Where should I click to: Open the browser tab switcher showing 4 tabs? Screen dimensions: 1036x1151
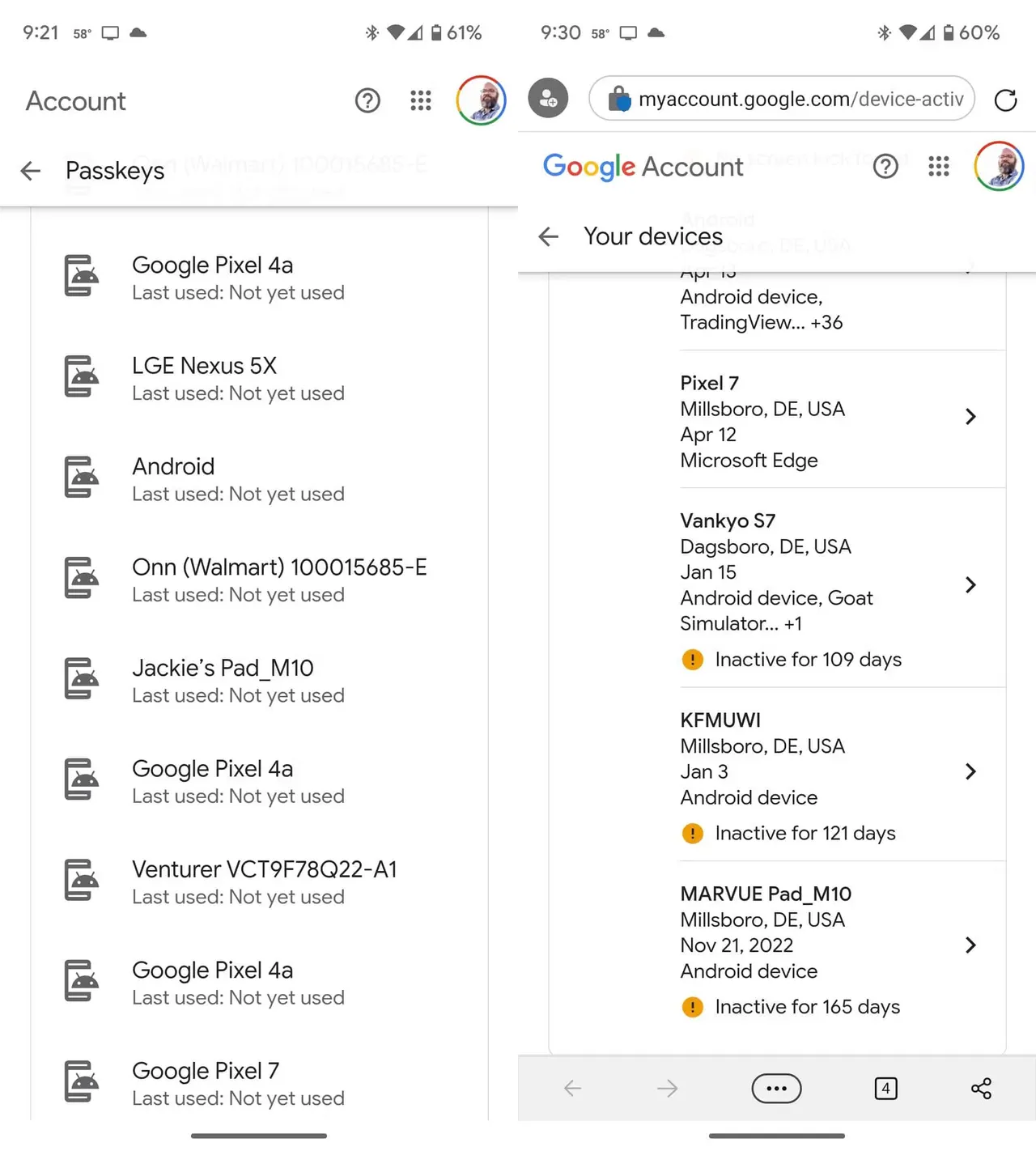pyautogui.click(x=885, y=1089)
